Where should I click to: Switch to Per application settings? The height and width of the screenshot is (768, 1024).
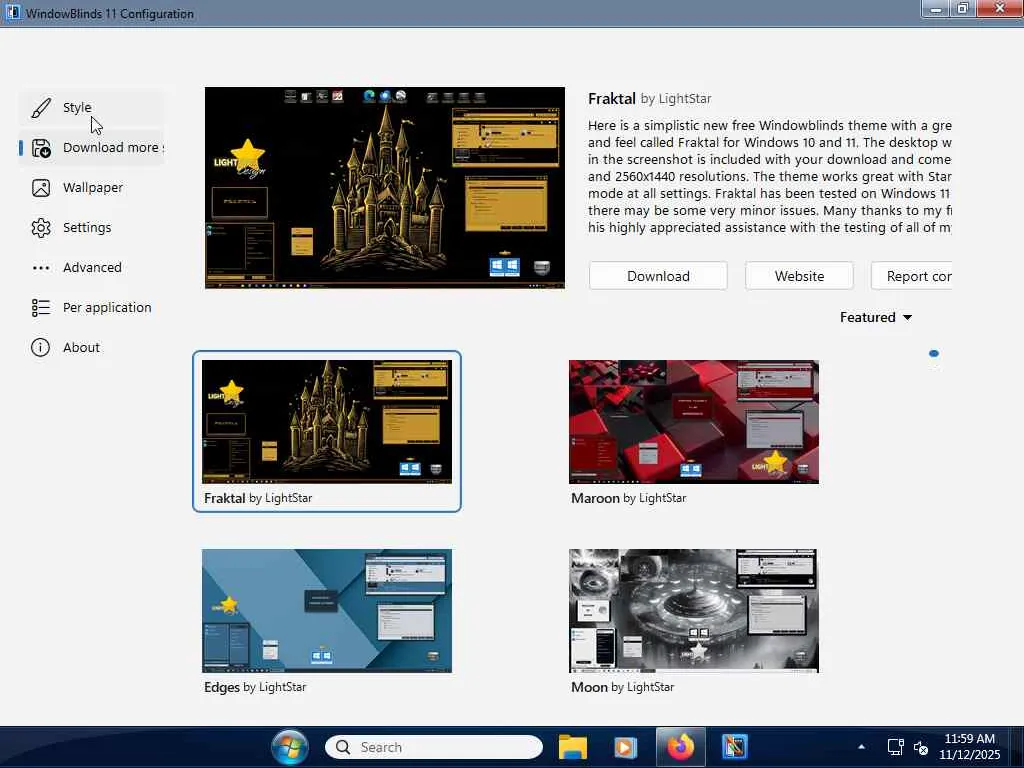pos(91,307)
